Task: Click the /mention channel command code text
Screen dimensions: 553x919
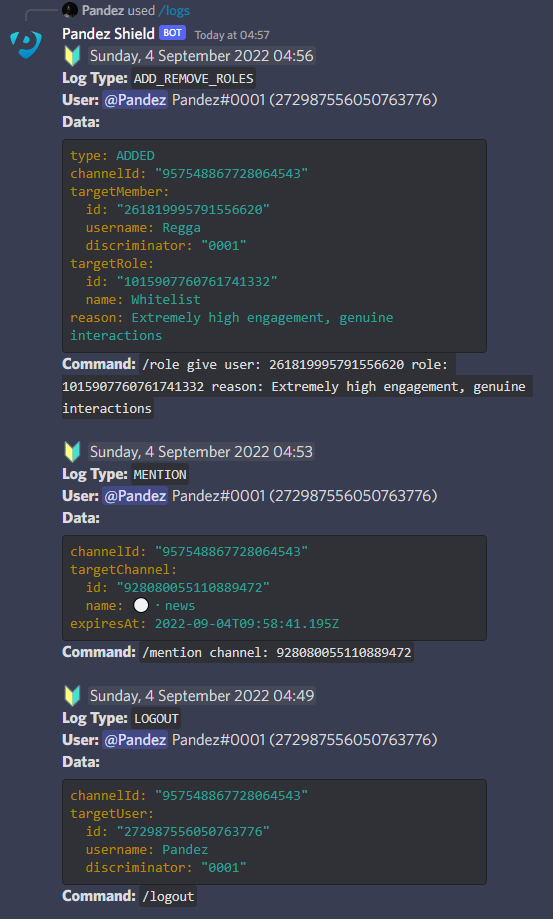Action: click(x=276, y=652)
